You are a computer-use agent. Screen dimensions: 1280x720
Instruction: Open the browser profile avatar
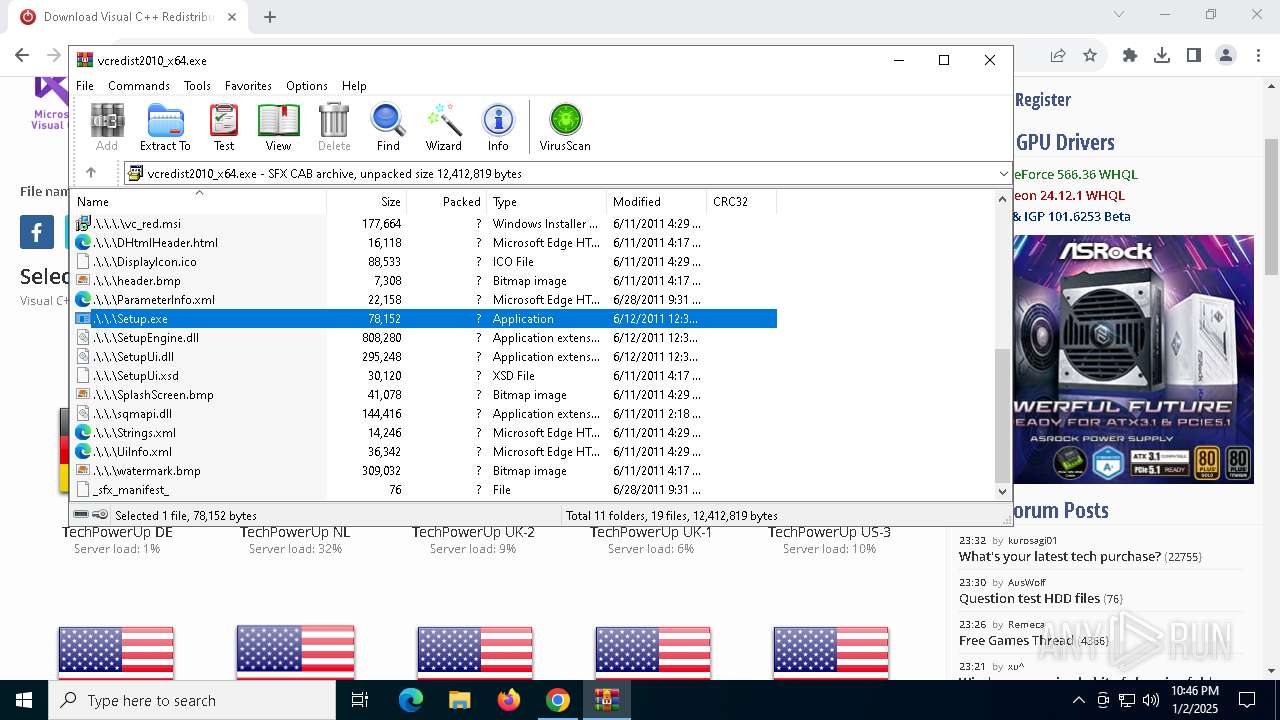(x=1226, y=56)
